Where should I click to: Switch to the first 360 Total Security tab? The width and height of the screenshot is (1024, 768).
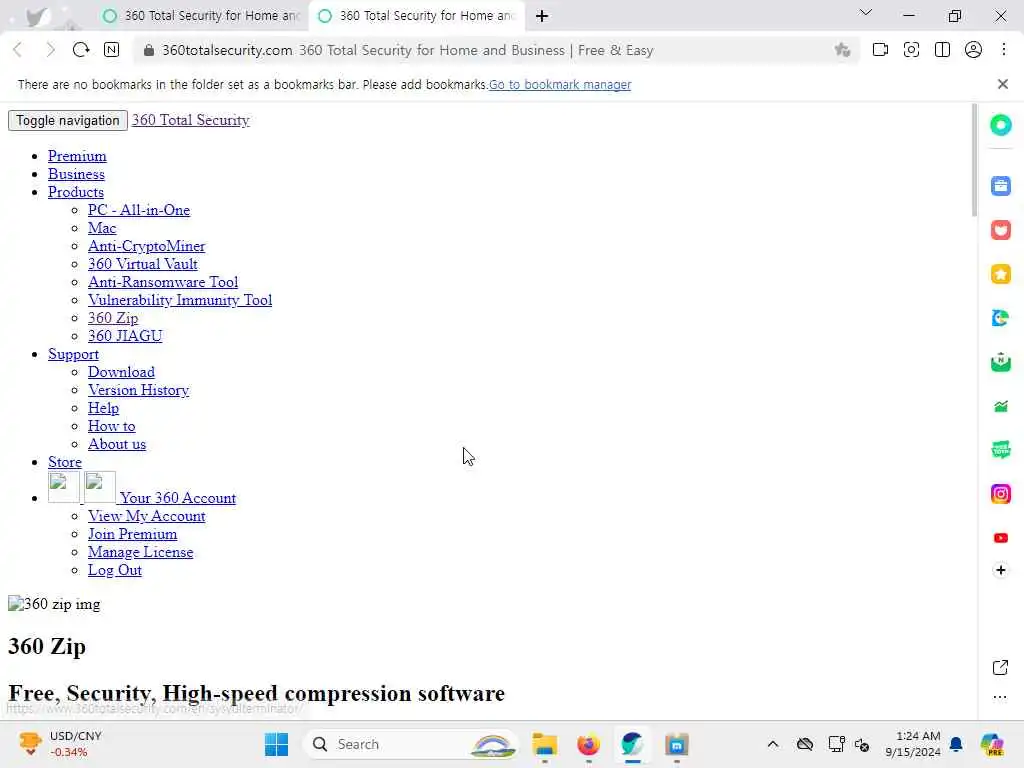point(201,16)
